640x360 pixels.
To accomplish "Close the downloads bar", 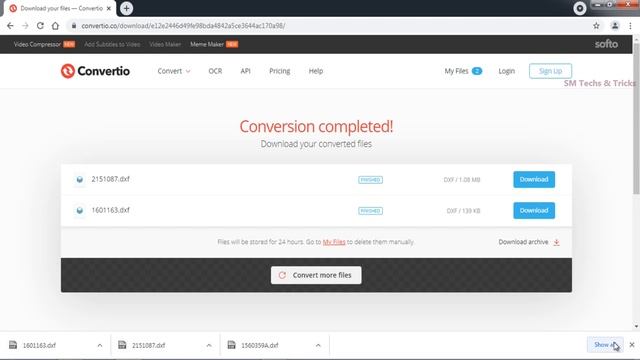I will click(x=632, y=345).
